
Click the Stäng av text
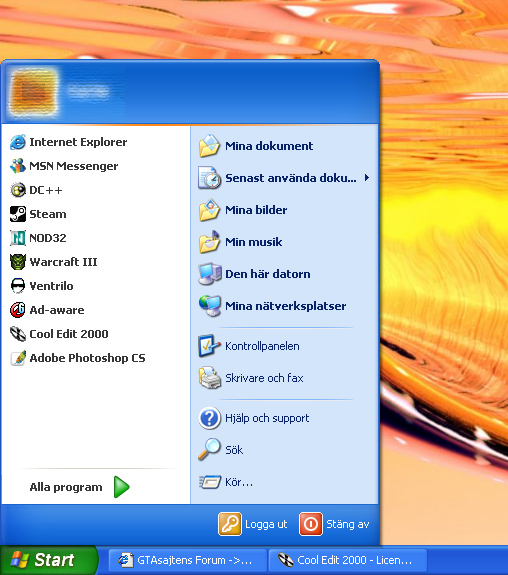[348, 524]
